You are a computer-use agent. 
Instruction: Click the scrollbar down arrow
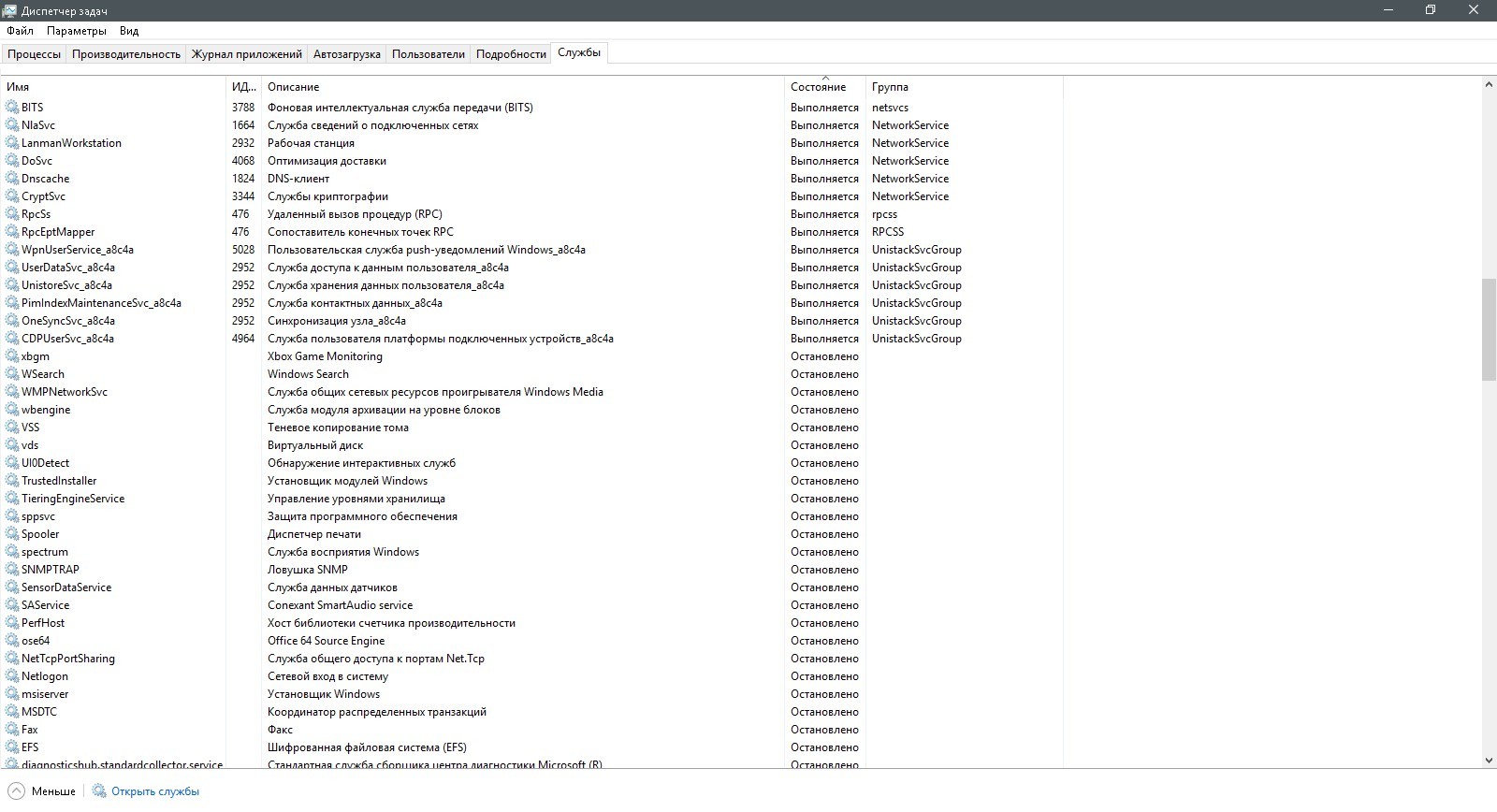(1489, 761)
